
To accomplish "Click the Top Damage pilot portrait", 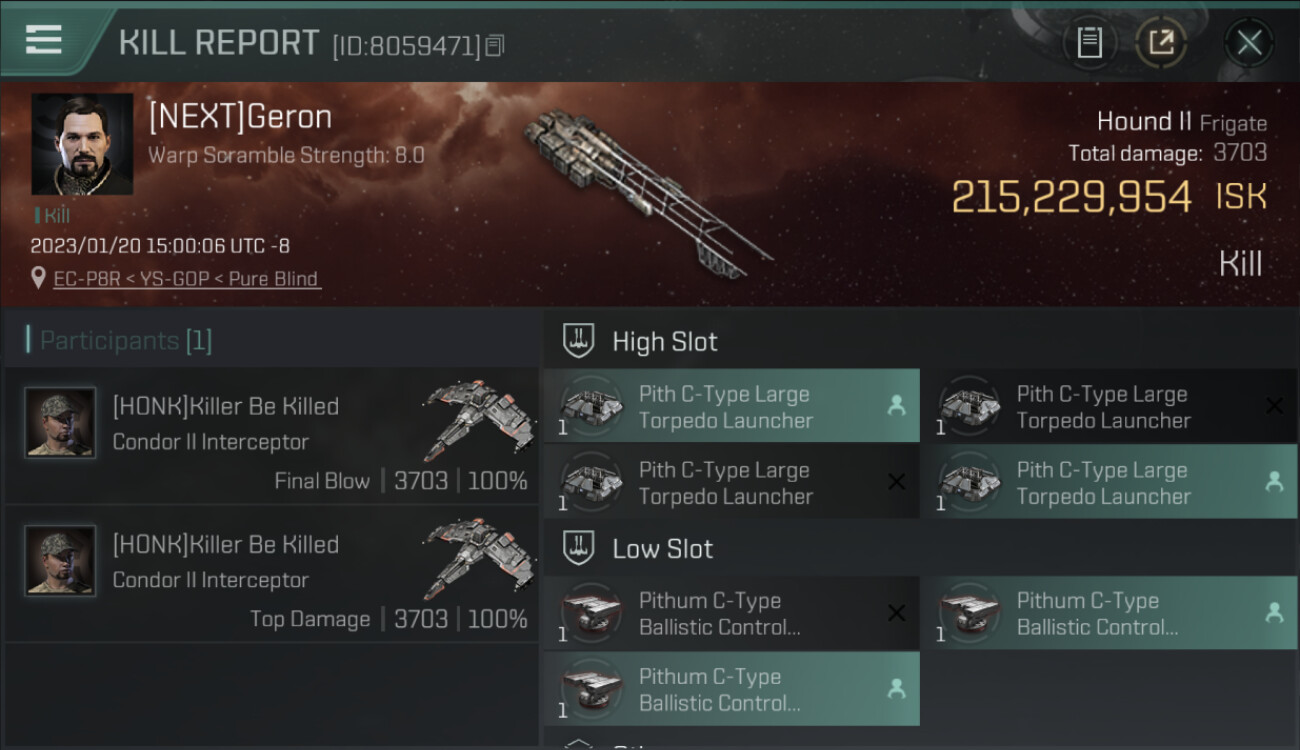I will 60,561.
